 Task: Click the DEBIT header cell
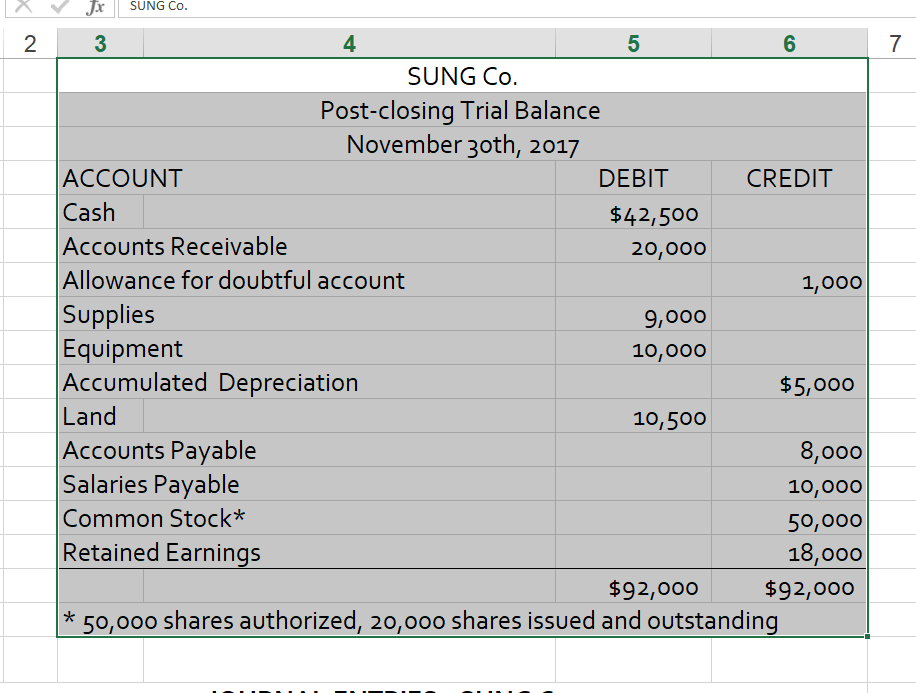click(x=633, y=178)
